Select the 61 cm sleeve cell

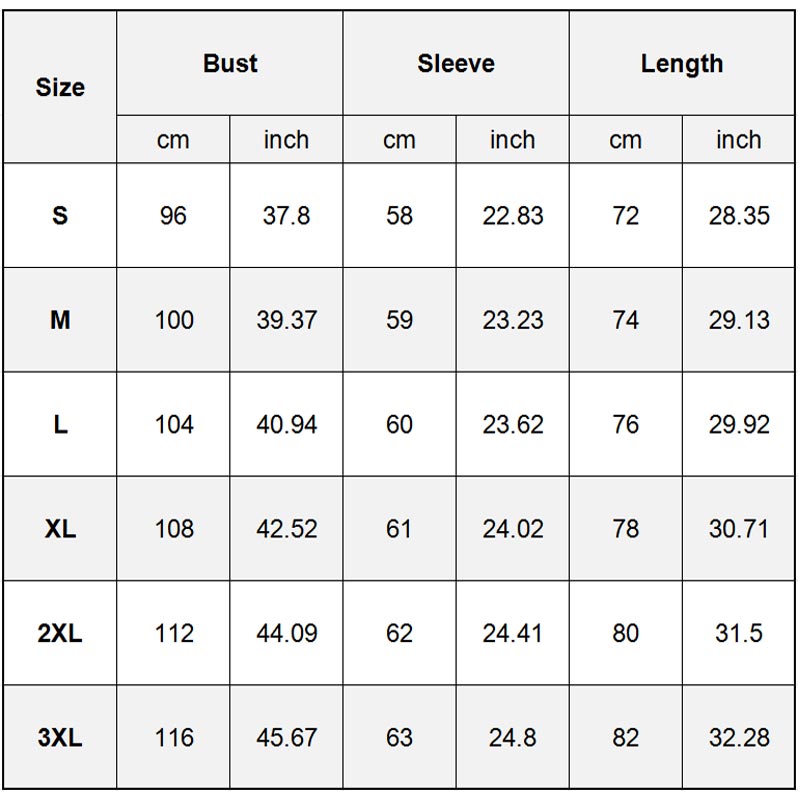[399, 529]
